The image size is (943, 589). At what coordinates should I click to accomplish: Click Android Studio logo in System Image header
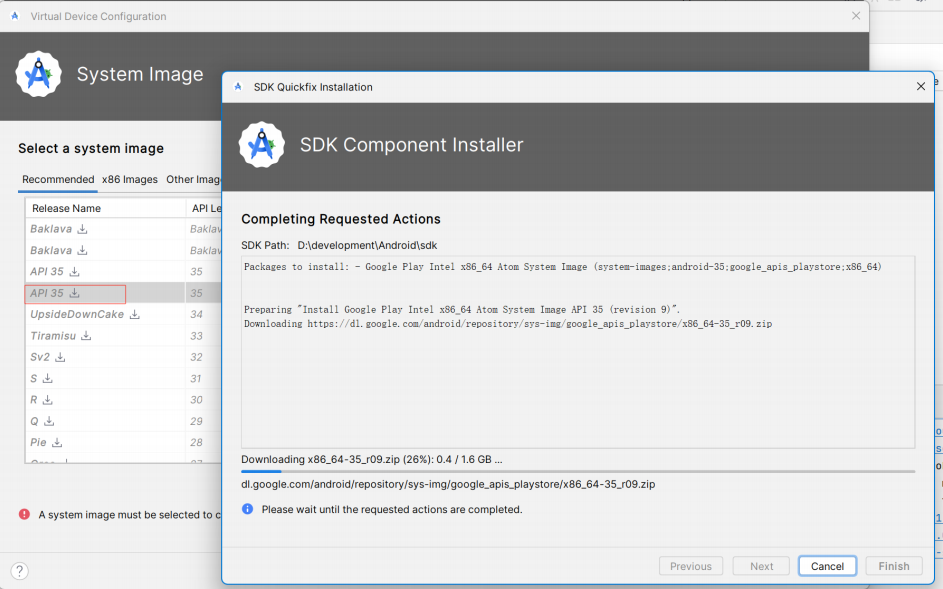38,74
